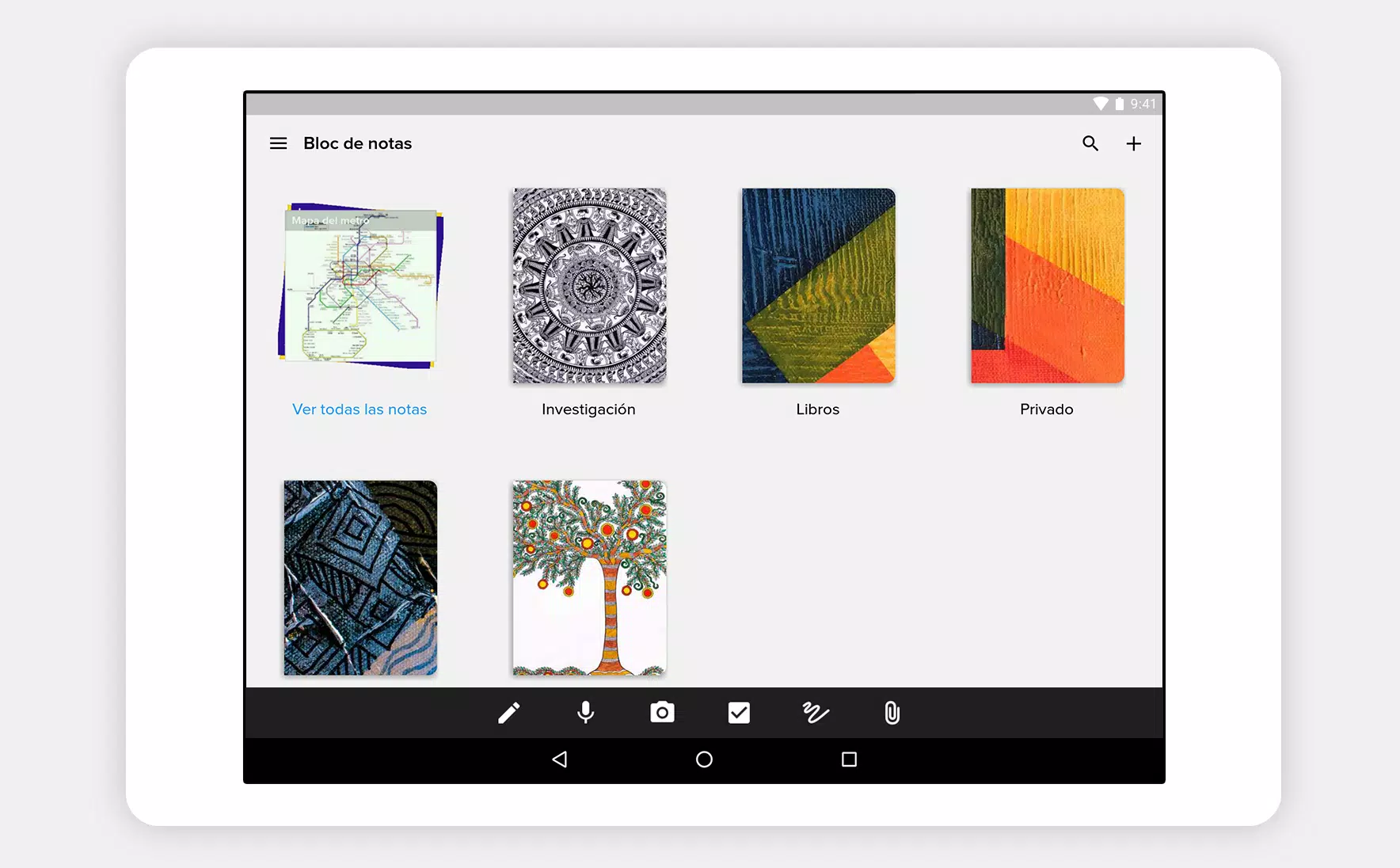Select the 'Privado' label
Screen dimensions: 1400x868
point(1047,409)
